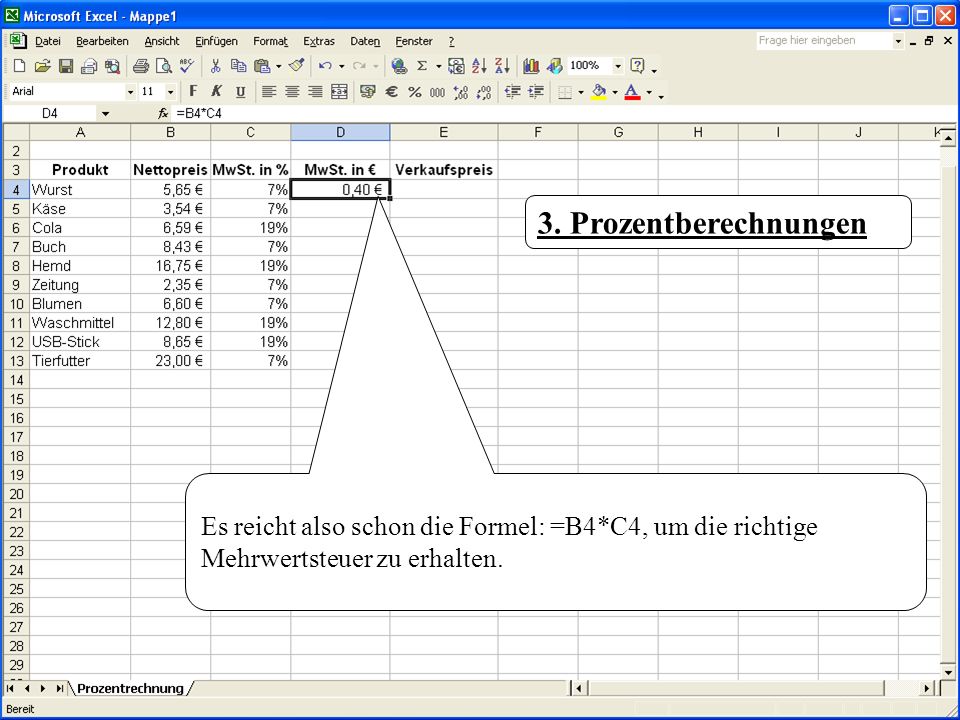
Task: Save the workbook with the floppy icon
Action: pos(66,66)
